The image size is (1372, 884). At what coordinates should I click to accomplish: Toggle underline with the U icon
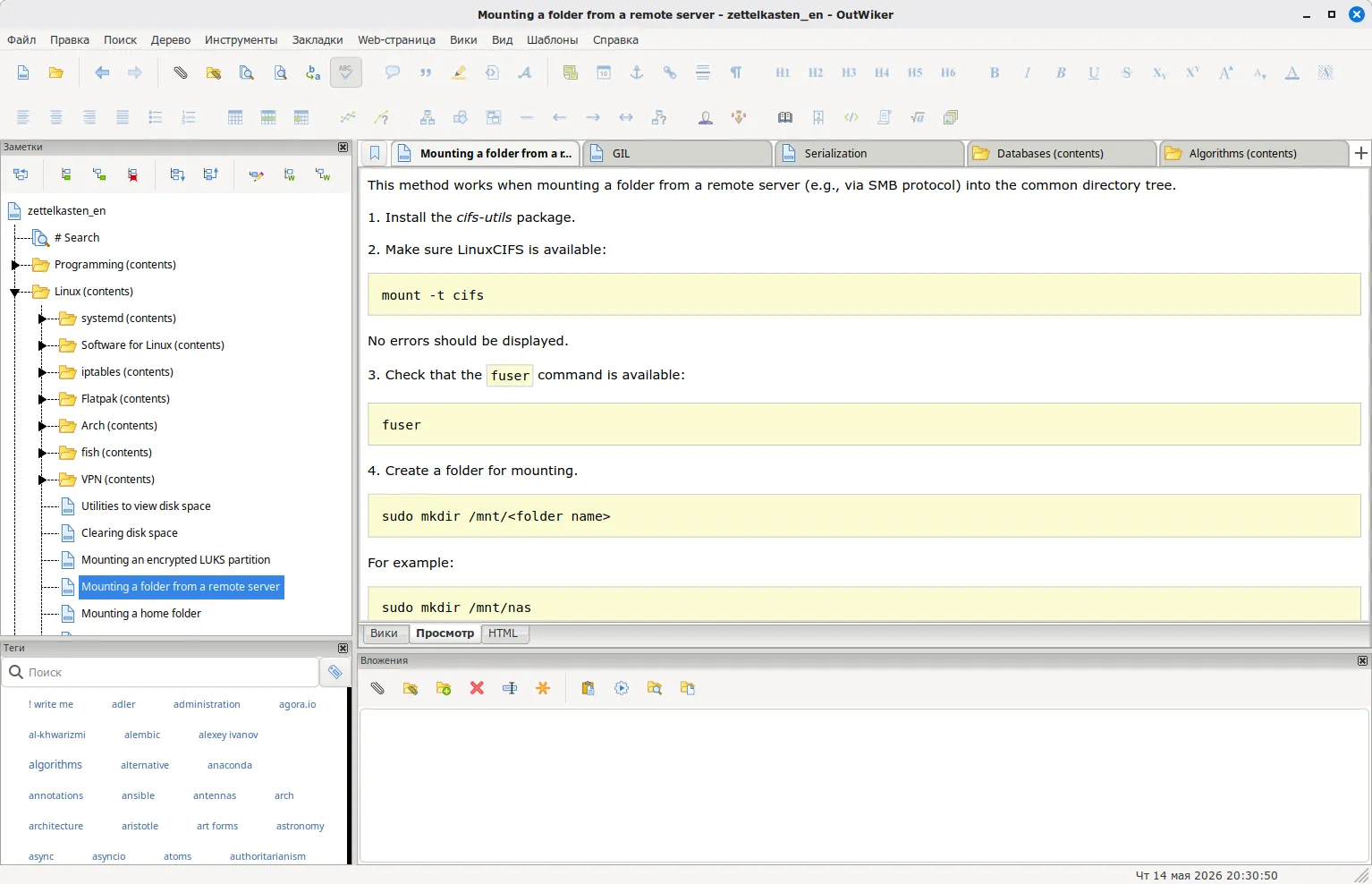tap(1093, 72)
